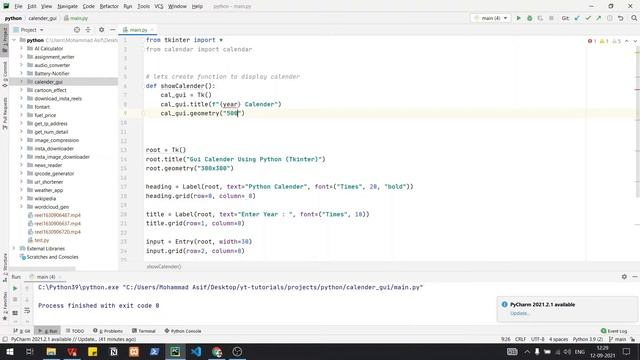Screen dimensions: 640x360
Task: Rollback changes with the undo arrow icon
Action: 620,18
